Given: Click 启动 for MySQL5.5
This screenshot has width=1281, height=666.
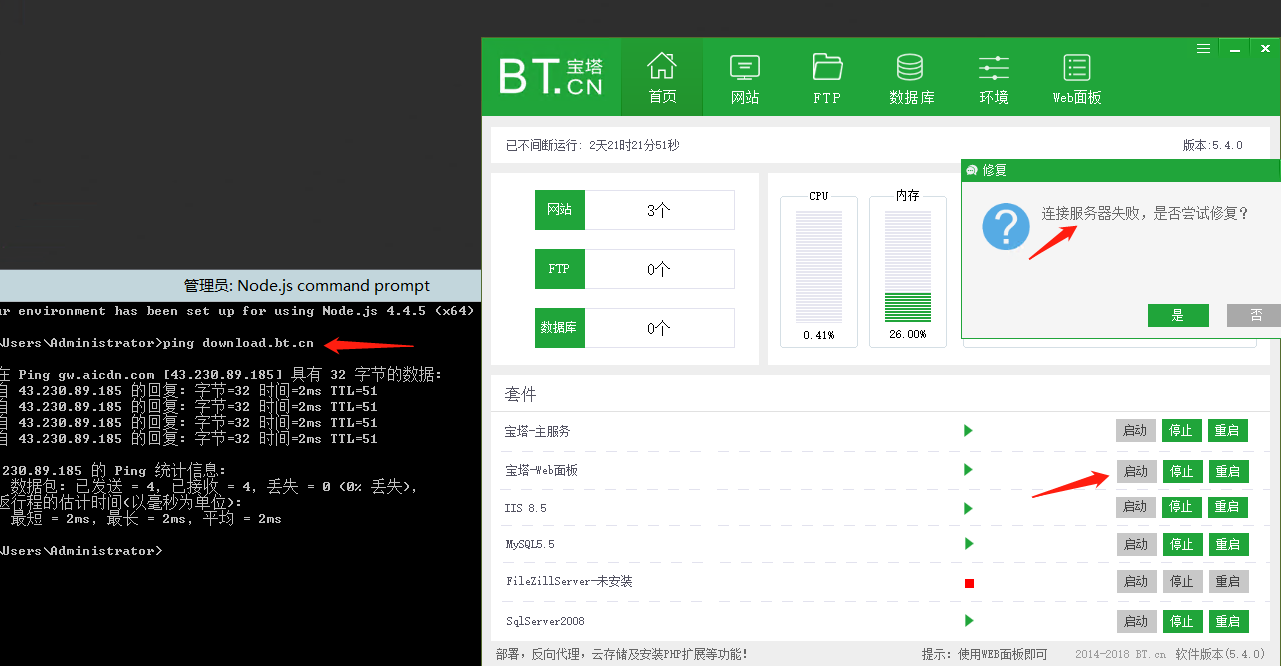Looking at the screenshot, I should click(x=1136, y=544).
